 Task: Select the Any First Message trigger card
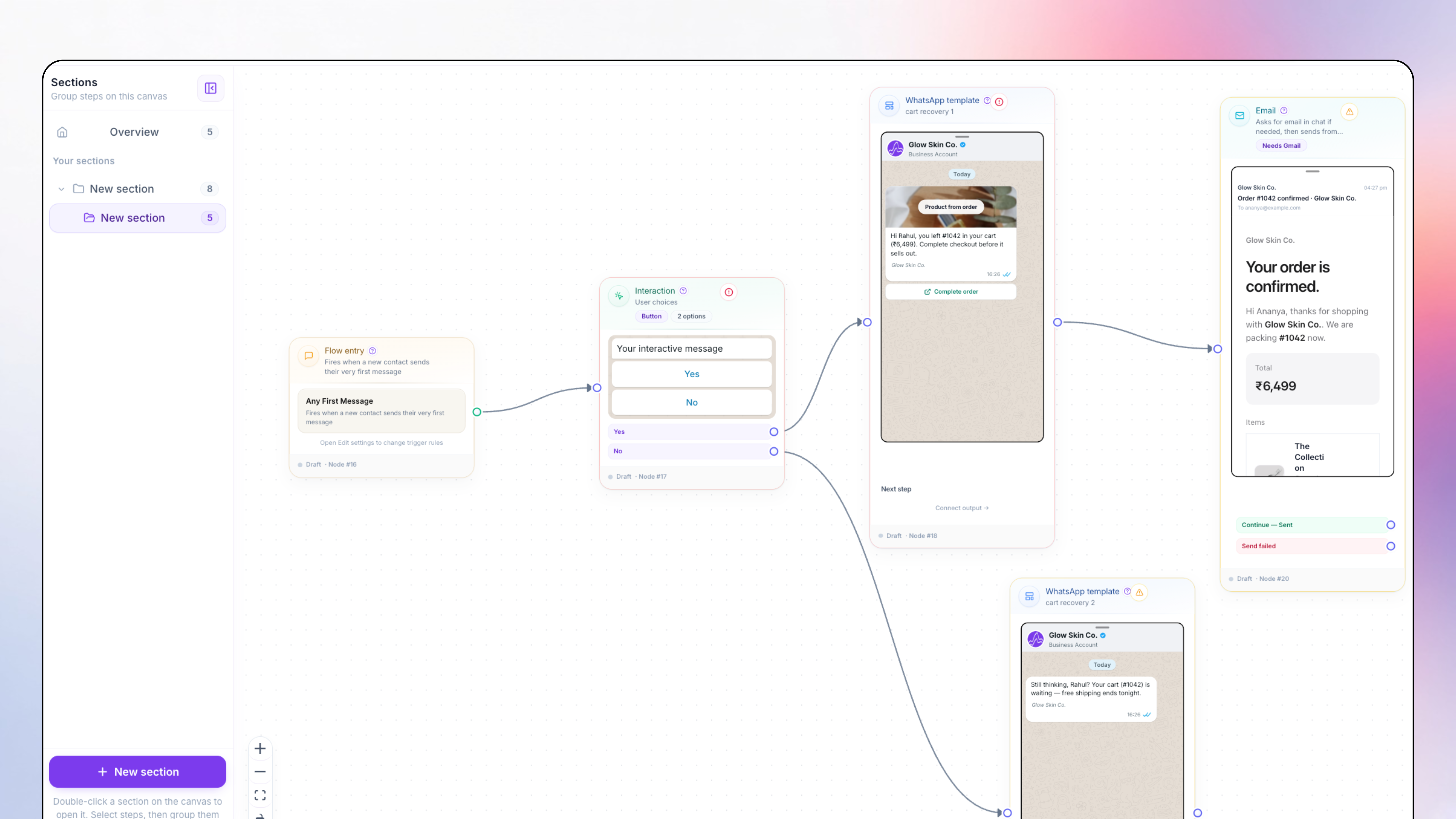(381, 411)
